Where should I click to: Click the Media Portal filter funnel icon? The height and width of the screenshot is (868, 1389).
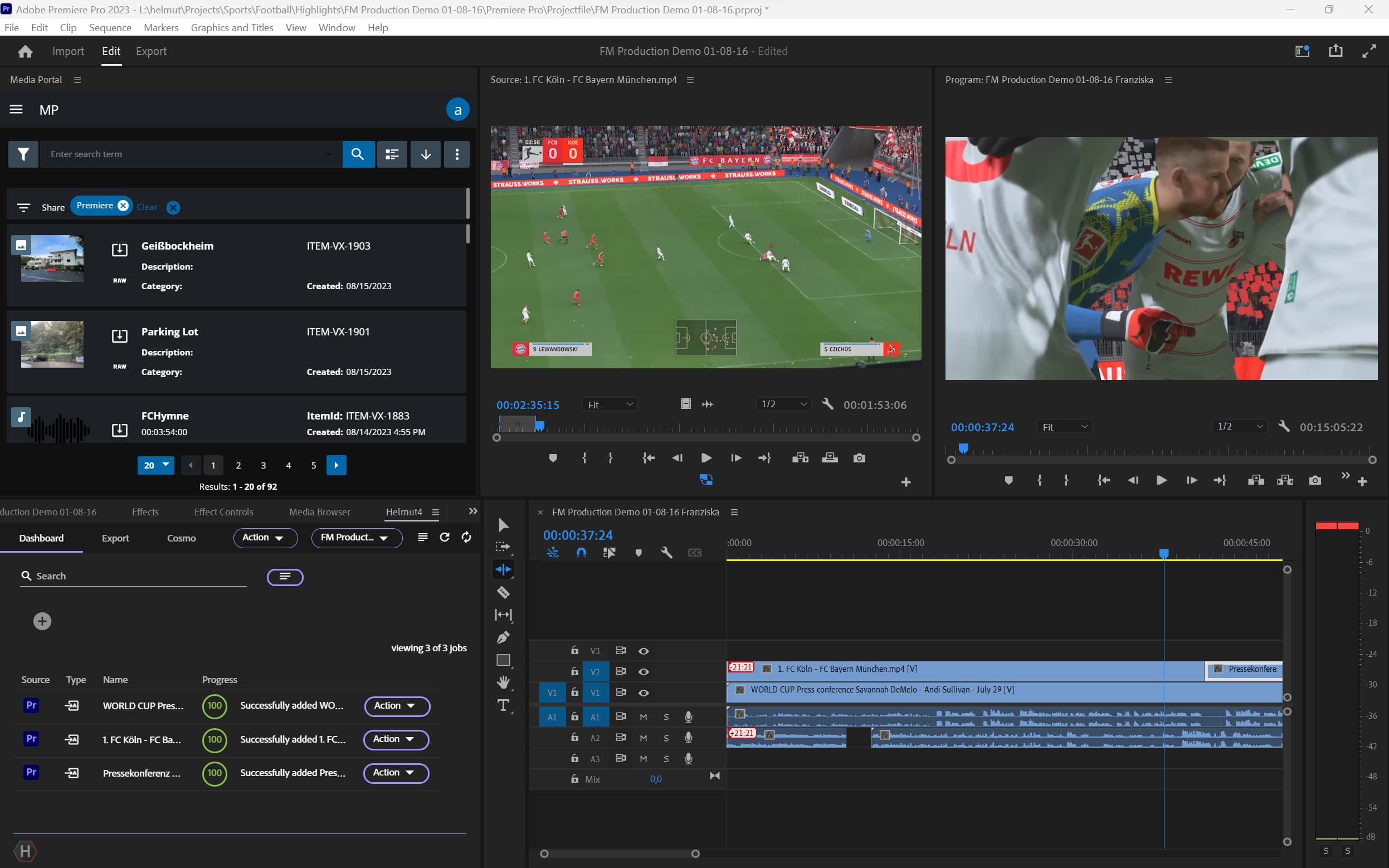[x=23, y=154]
